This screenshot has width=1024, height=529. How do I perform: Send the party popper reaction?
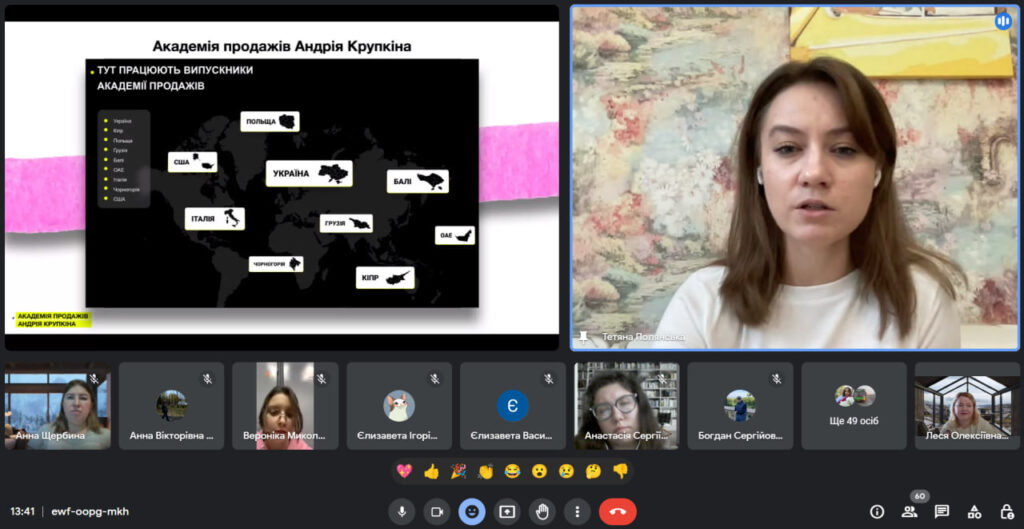[x=458, y=471]
